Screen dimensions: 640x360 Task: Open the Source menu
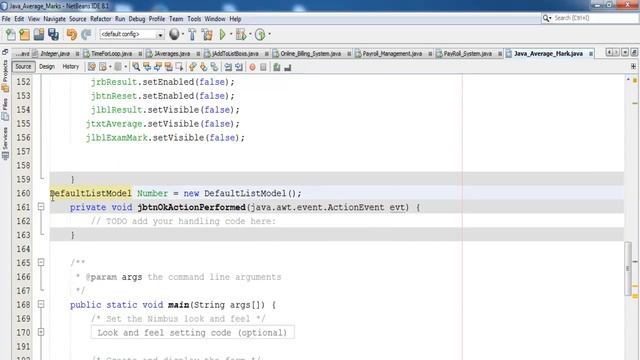pos(78,19)
